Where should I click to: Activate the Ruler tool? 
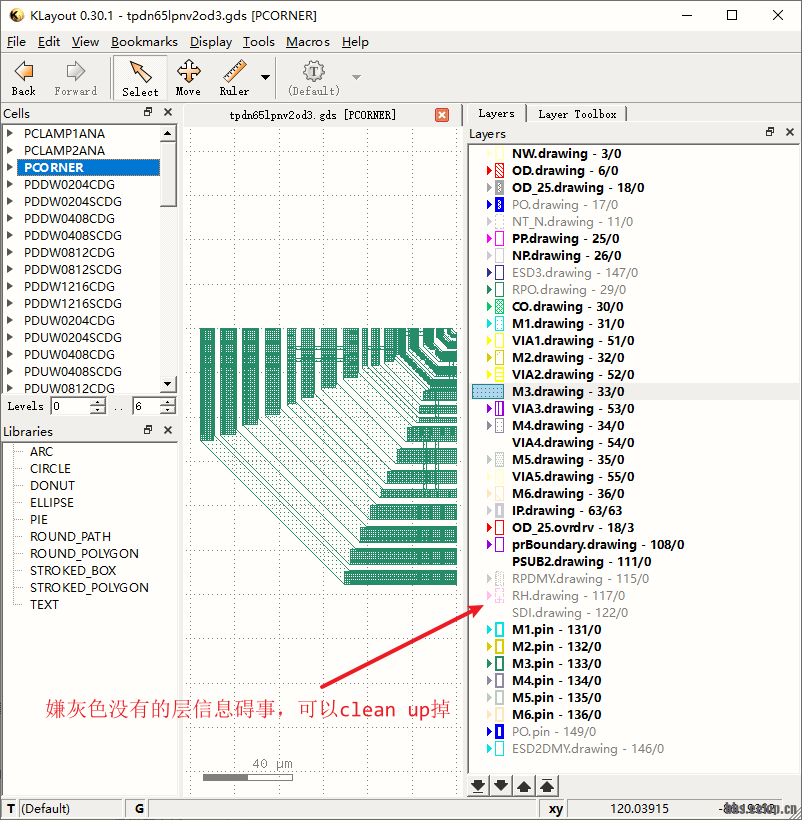[234, 77]
